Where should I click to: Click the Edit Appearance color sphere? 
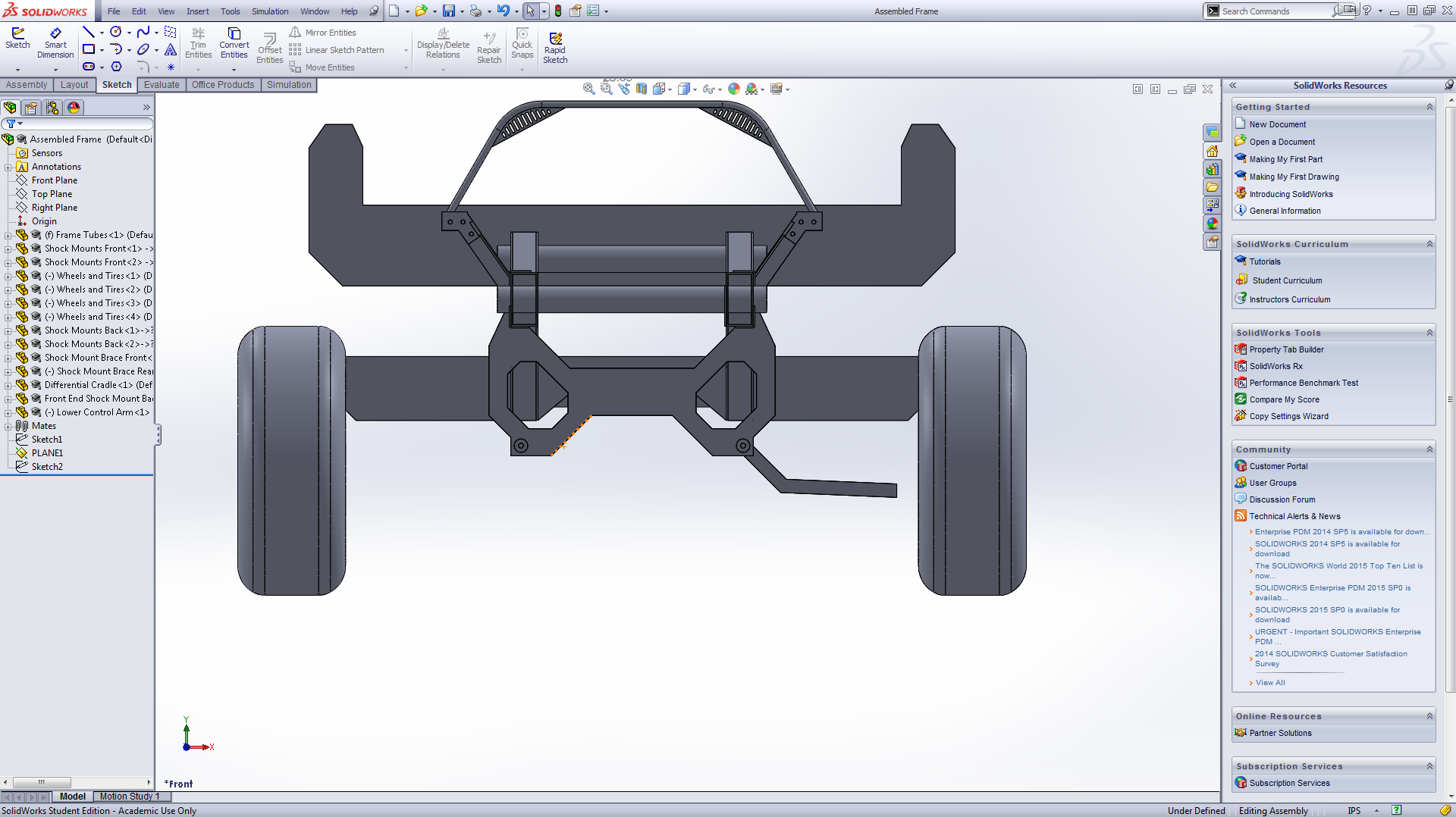(733, 89)
